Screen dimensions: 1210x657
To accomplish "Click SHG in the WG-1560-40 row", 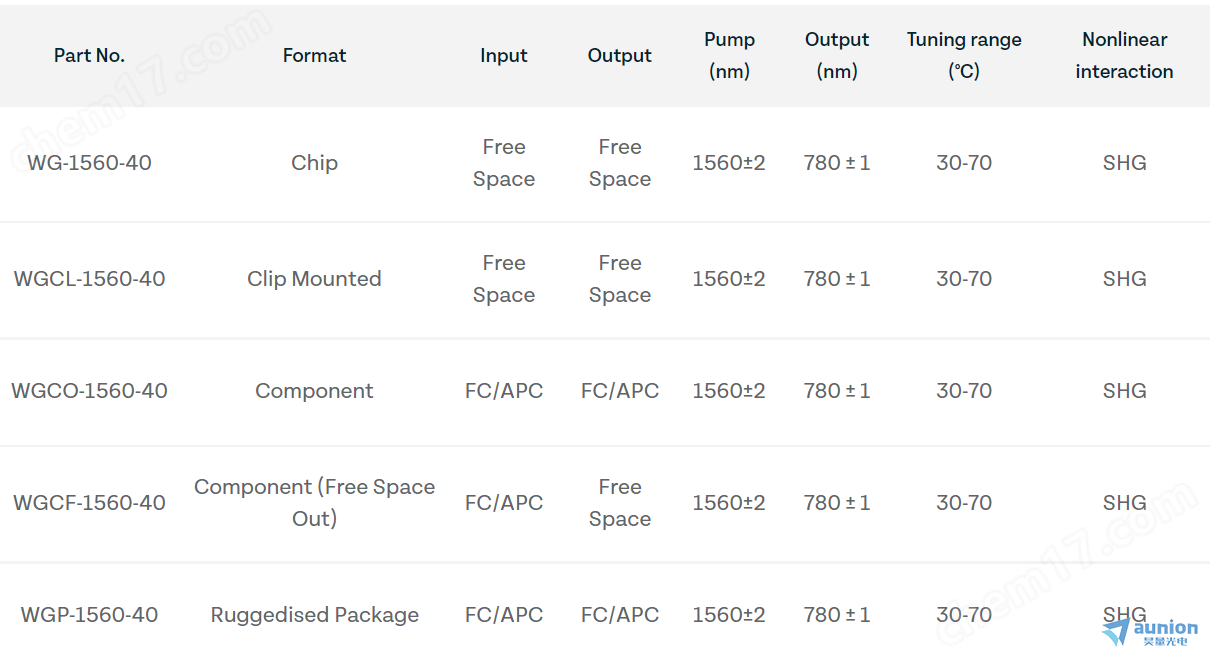I will coord(1124,163).
